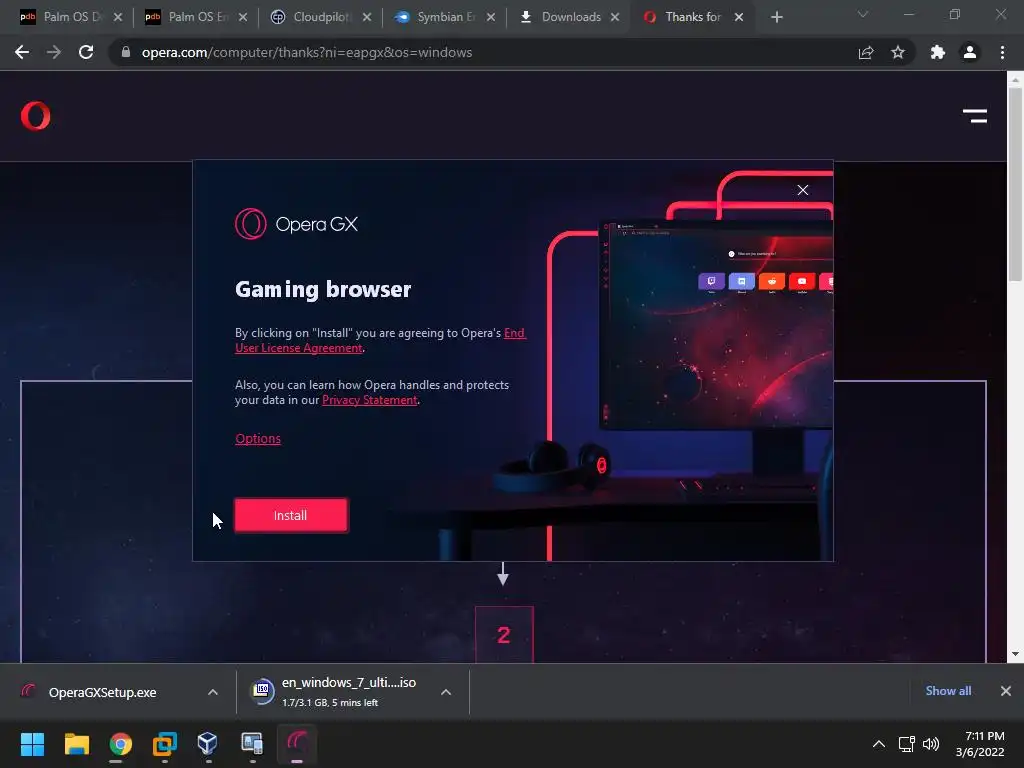Click the lock site information icon
The width and height of the screenshot is (1024, 768).
[x=125, y=52]
